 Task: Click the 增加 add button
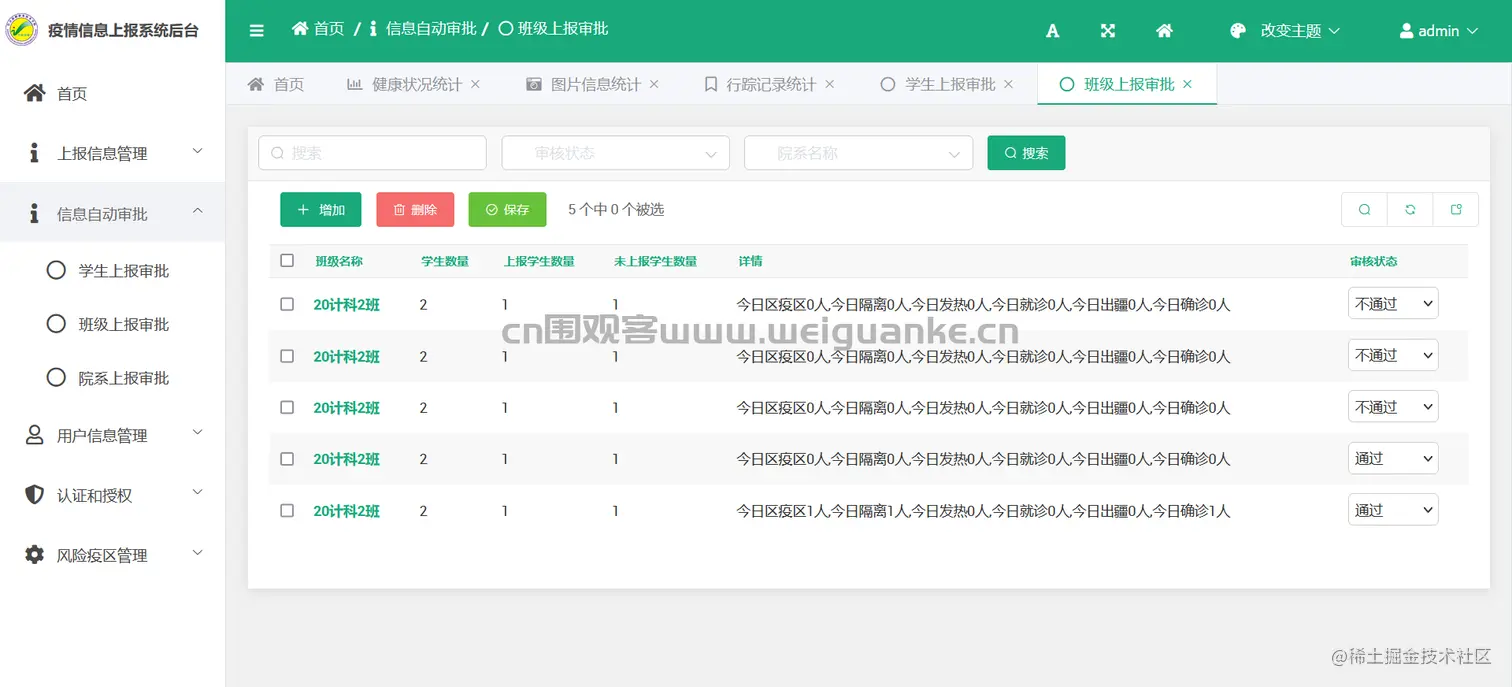320,209
